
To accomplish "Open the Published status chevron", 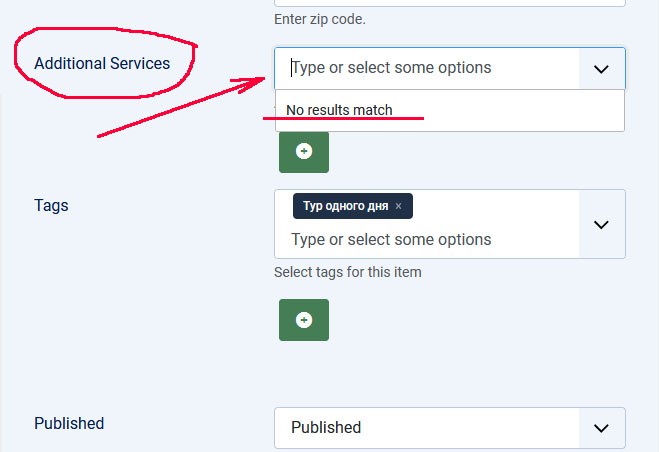I will point(601,427).
